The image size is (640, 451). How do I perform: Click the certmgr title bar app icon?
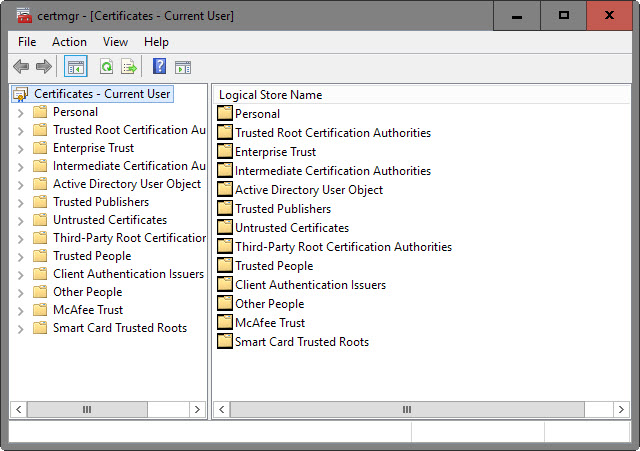click(x=24, y=16)
